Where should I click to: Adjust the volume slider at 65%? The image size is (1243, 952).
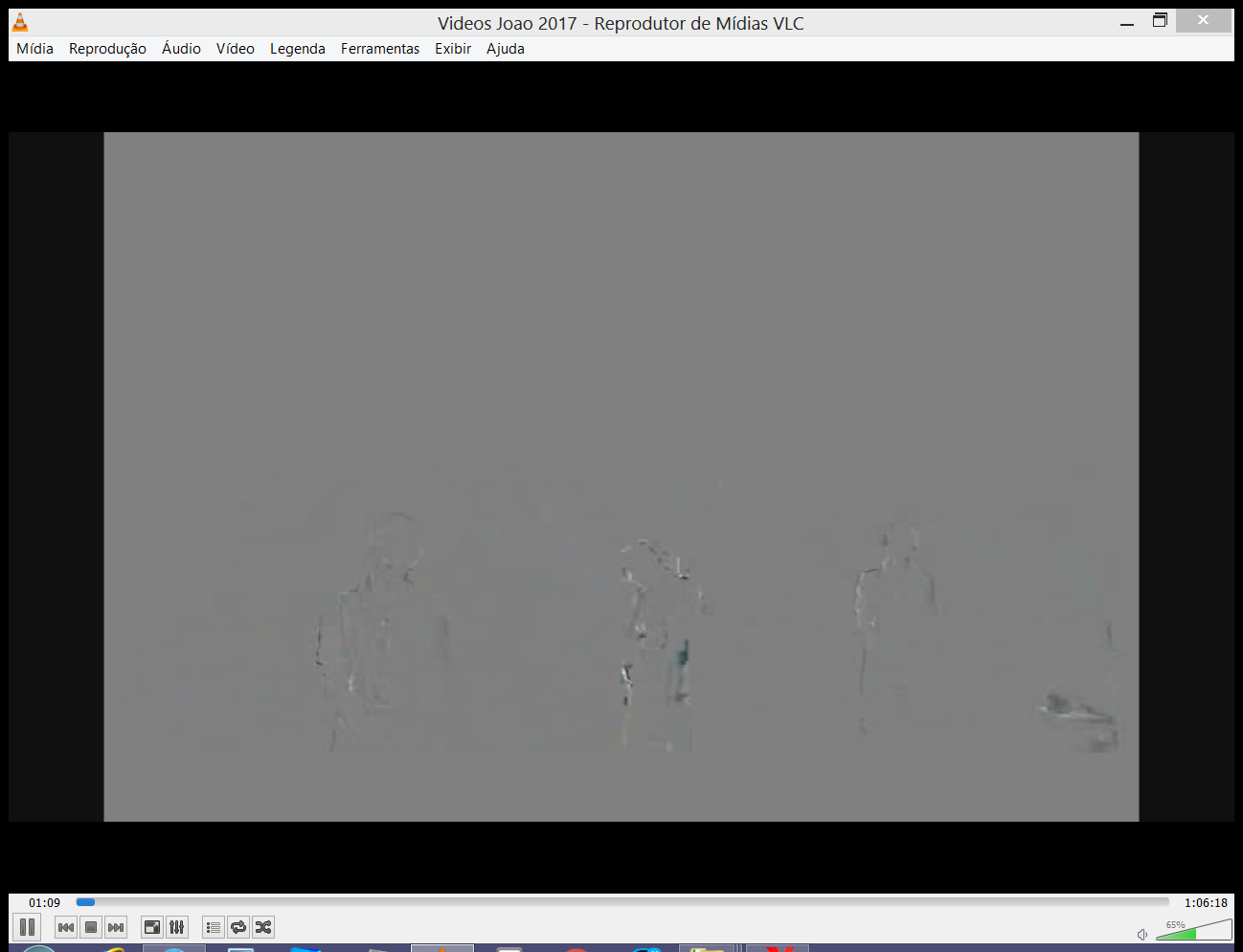1194,929
